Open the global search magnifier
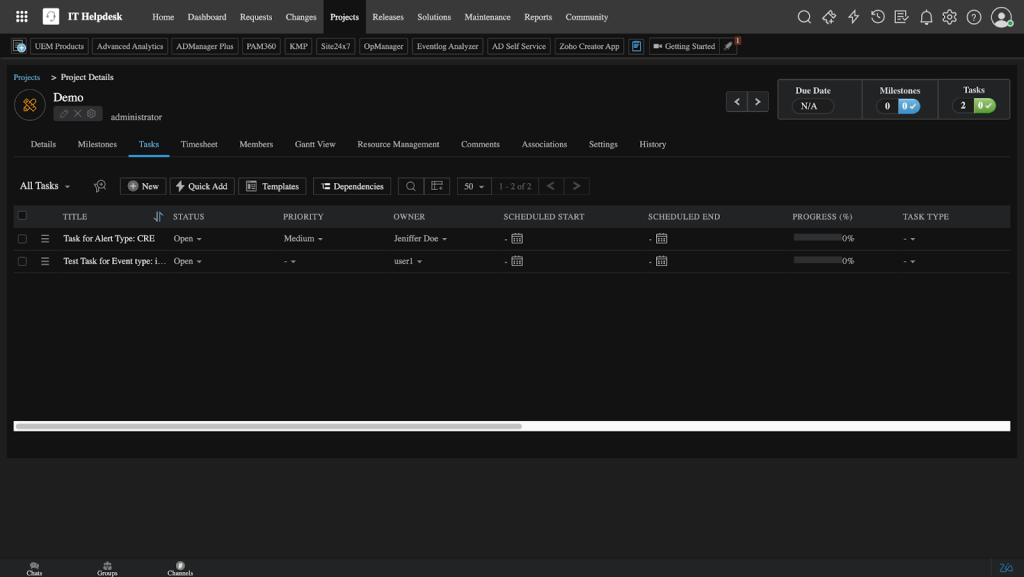 (804, 17)
